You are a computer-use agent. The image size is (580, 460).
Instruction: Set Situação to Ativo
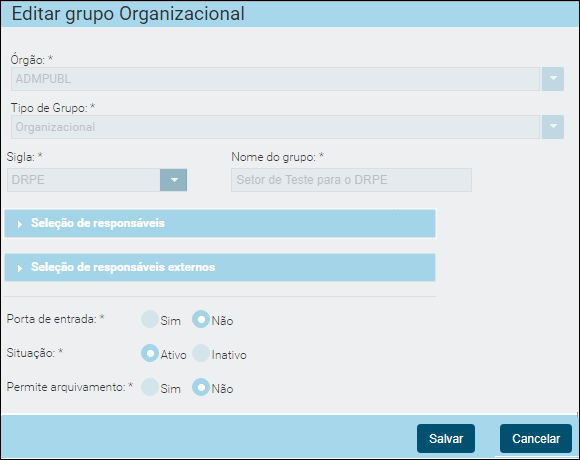(x=150, y=353)
